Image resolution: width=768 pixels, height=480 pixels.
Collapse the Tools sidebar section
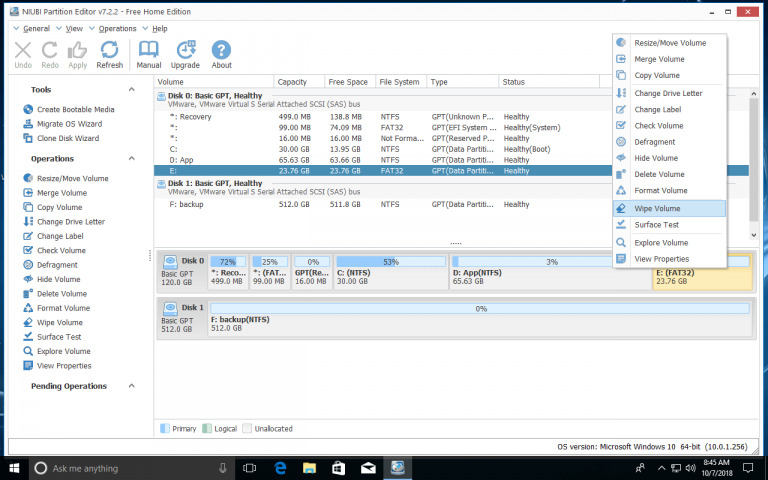coord(131,89)
